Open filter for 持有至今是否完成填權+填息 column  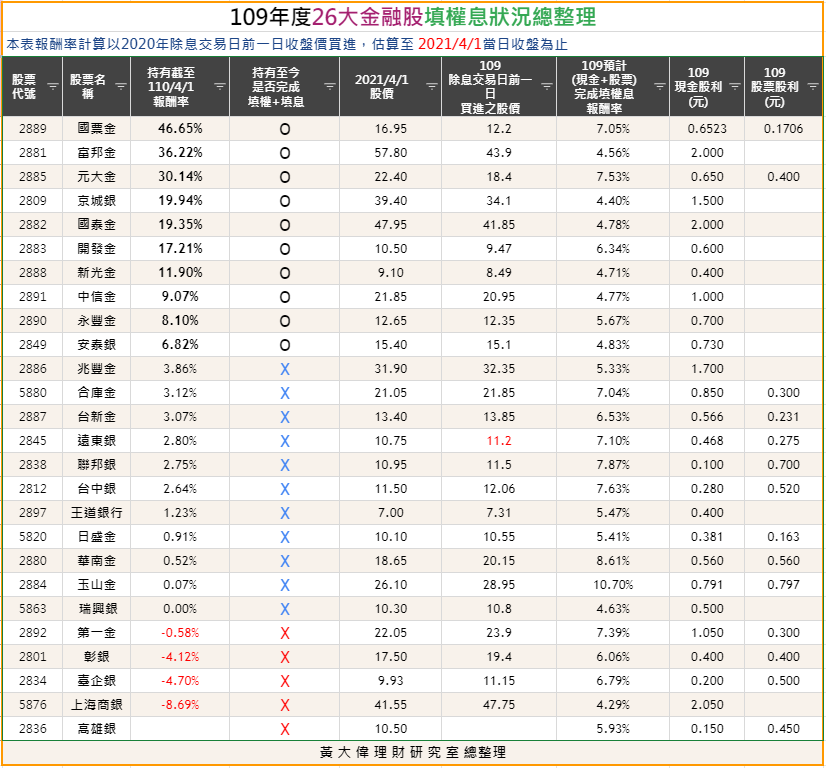(330, 86)
